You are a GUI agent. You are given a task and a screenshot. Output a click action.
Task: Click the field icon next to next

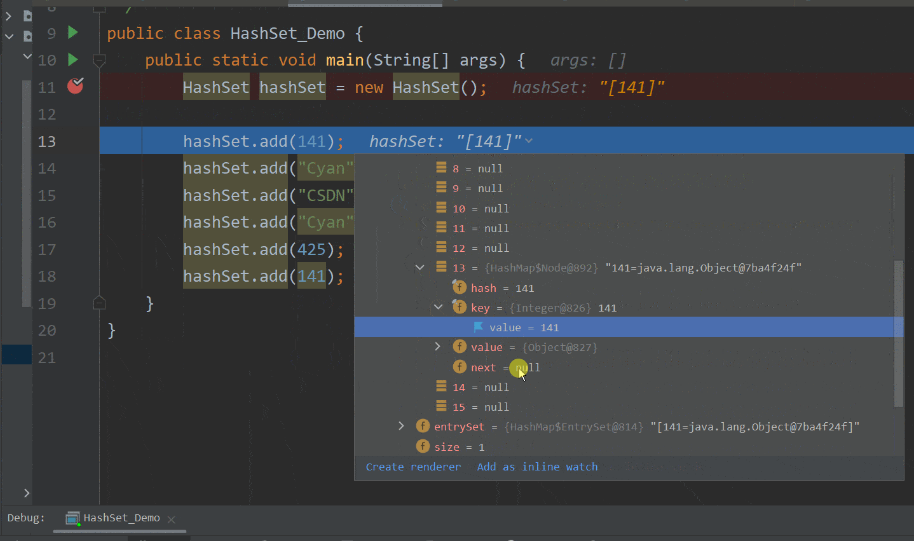click(x=459, y=367)
